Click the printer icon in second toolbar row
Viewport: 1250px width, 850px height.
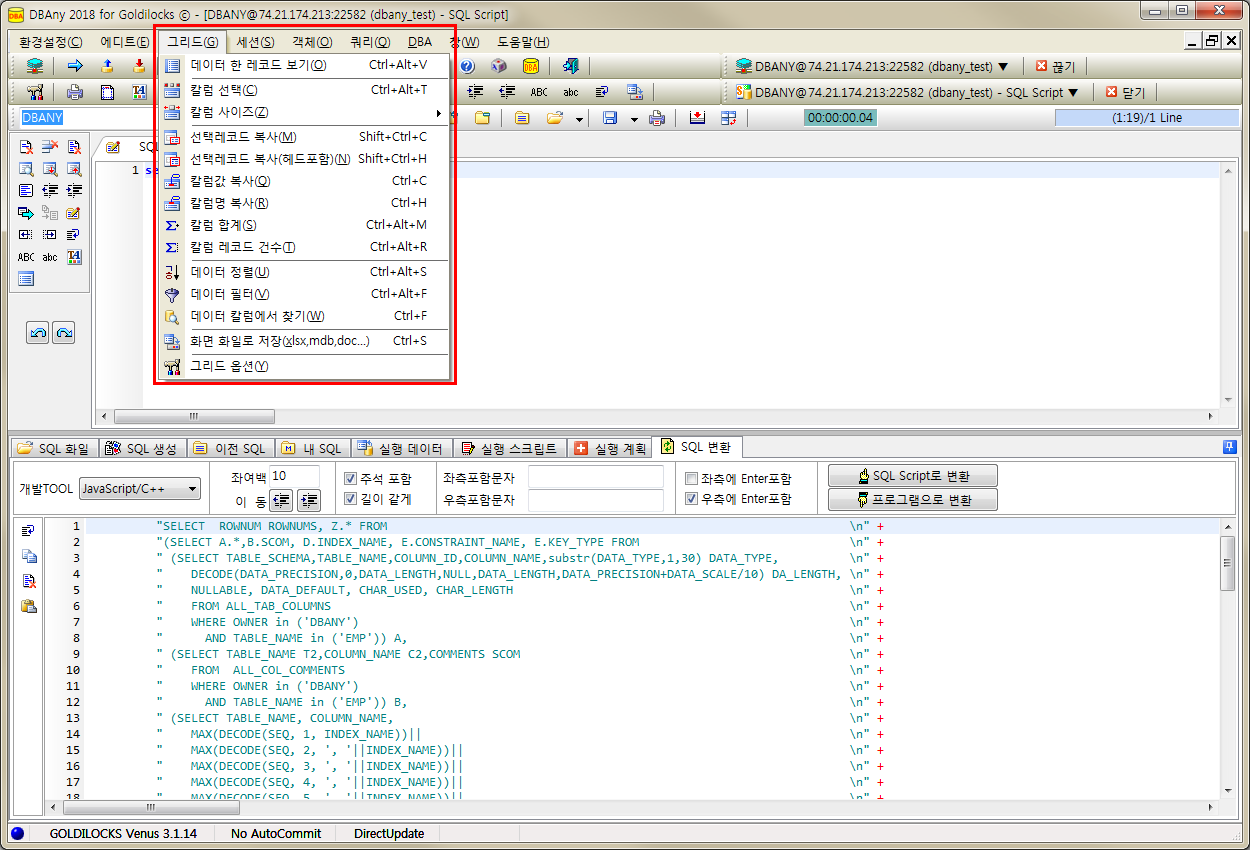click(75, 92)
